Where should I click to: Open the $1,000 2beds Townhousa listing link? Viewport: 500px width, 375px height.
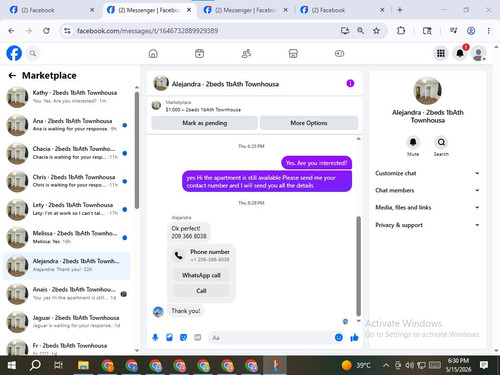click(203, 110)
